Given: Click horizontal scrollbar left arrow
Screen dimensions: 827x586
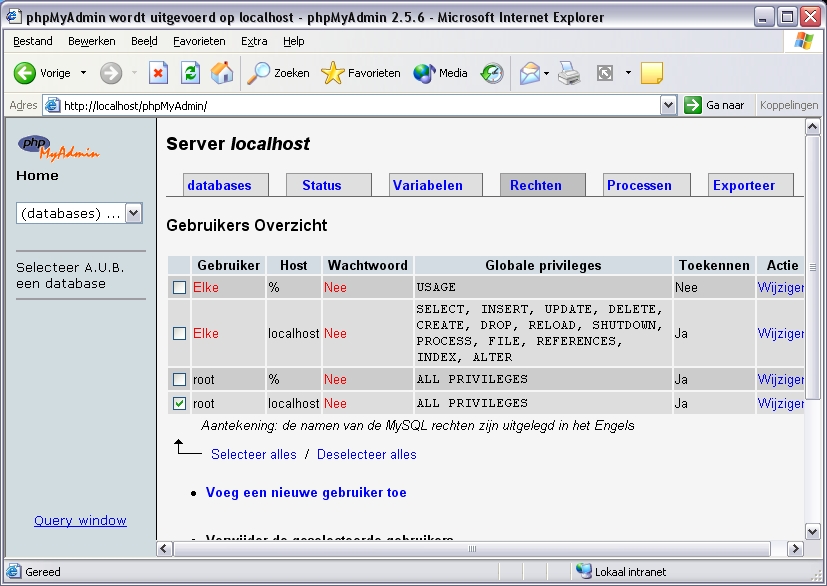Looking at the screenshot, I should [164, 549].
